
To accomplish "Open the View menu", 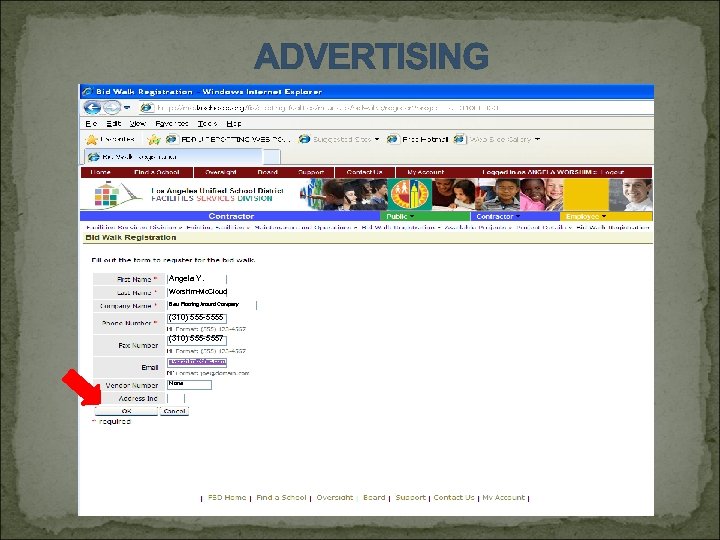I will 137,124.
